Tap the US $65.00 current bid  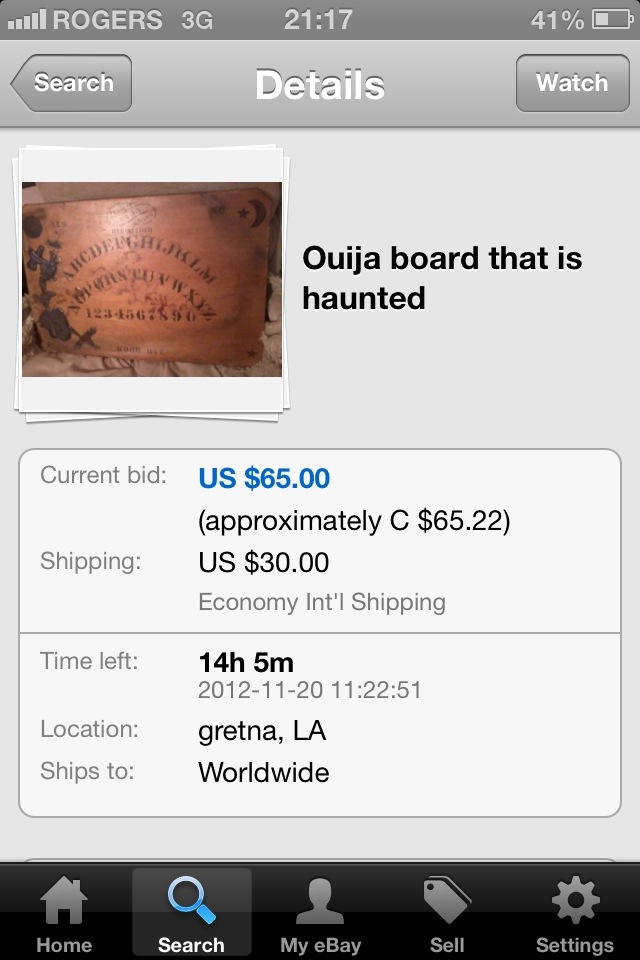(264, 478)
